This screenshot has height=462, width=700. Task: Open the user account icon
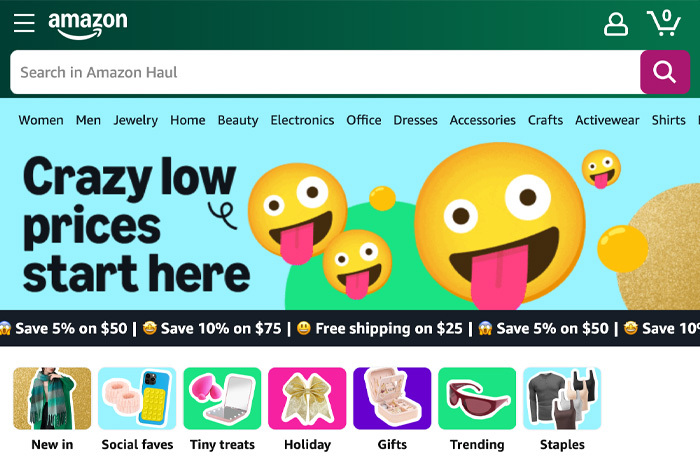[x=616, y=24]
